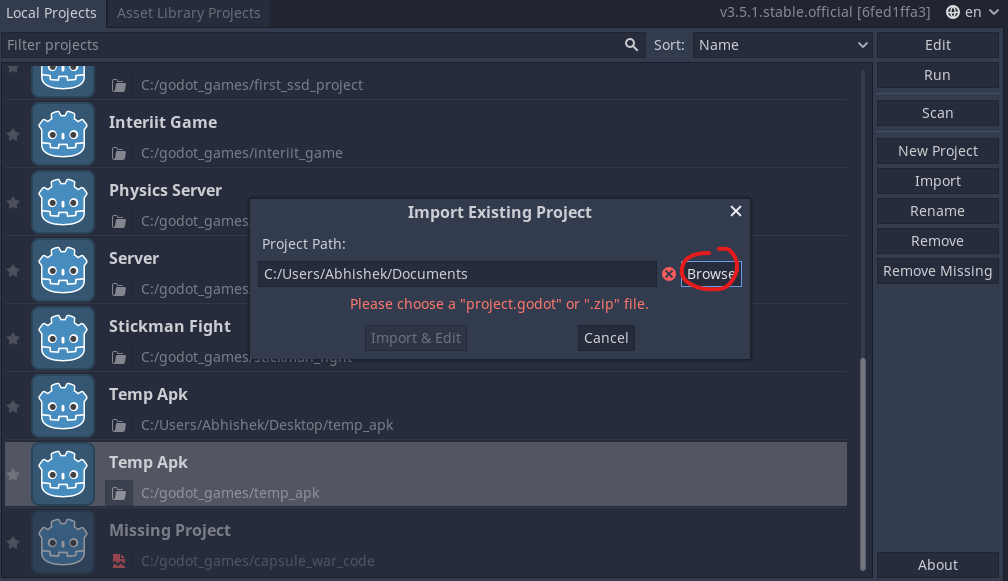The image size is (1008, 581).
Task: Open the About button
Action: pyautogui.click(x=937, y=565)
